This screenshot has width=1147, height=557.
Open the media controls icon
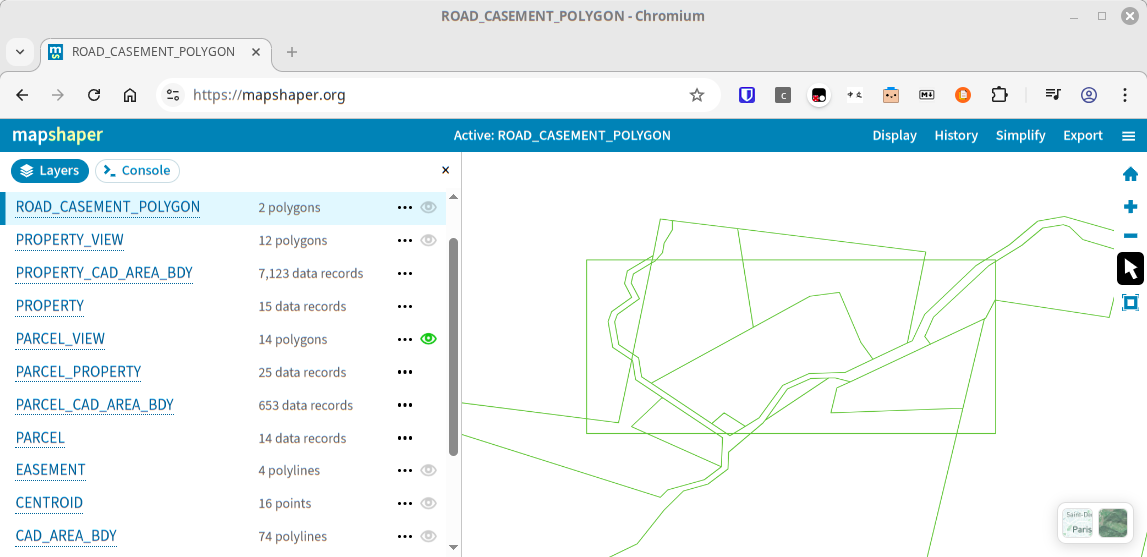1053,95
